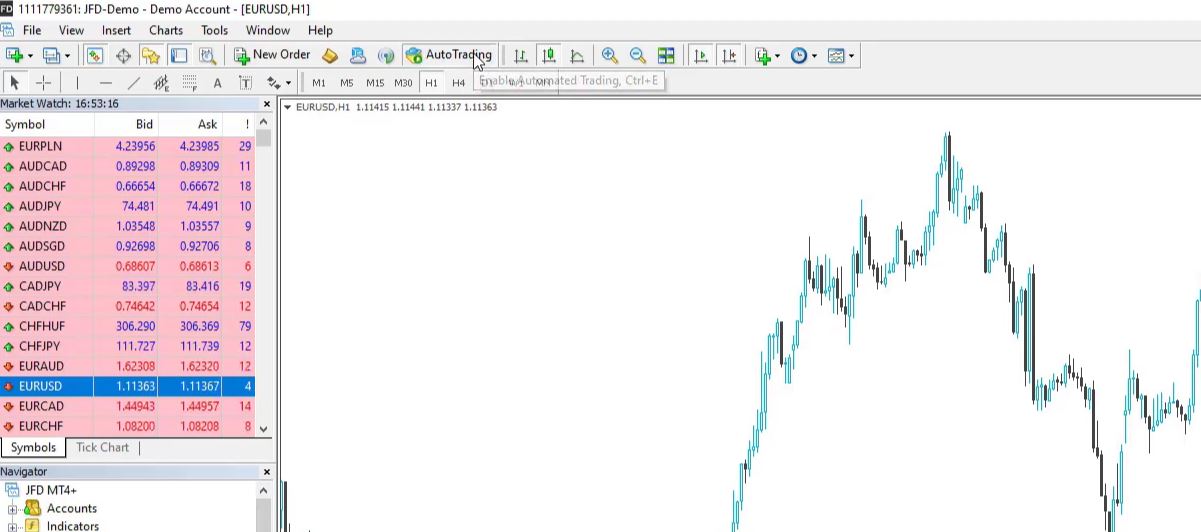Expand the Accounts tree node
Image resolution: width=1201 pixels, height=532 pixels.
pyautogui.click(x=14, y=509)
